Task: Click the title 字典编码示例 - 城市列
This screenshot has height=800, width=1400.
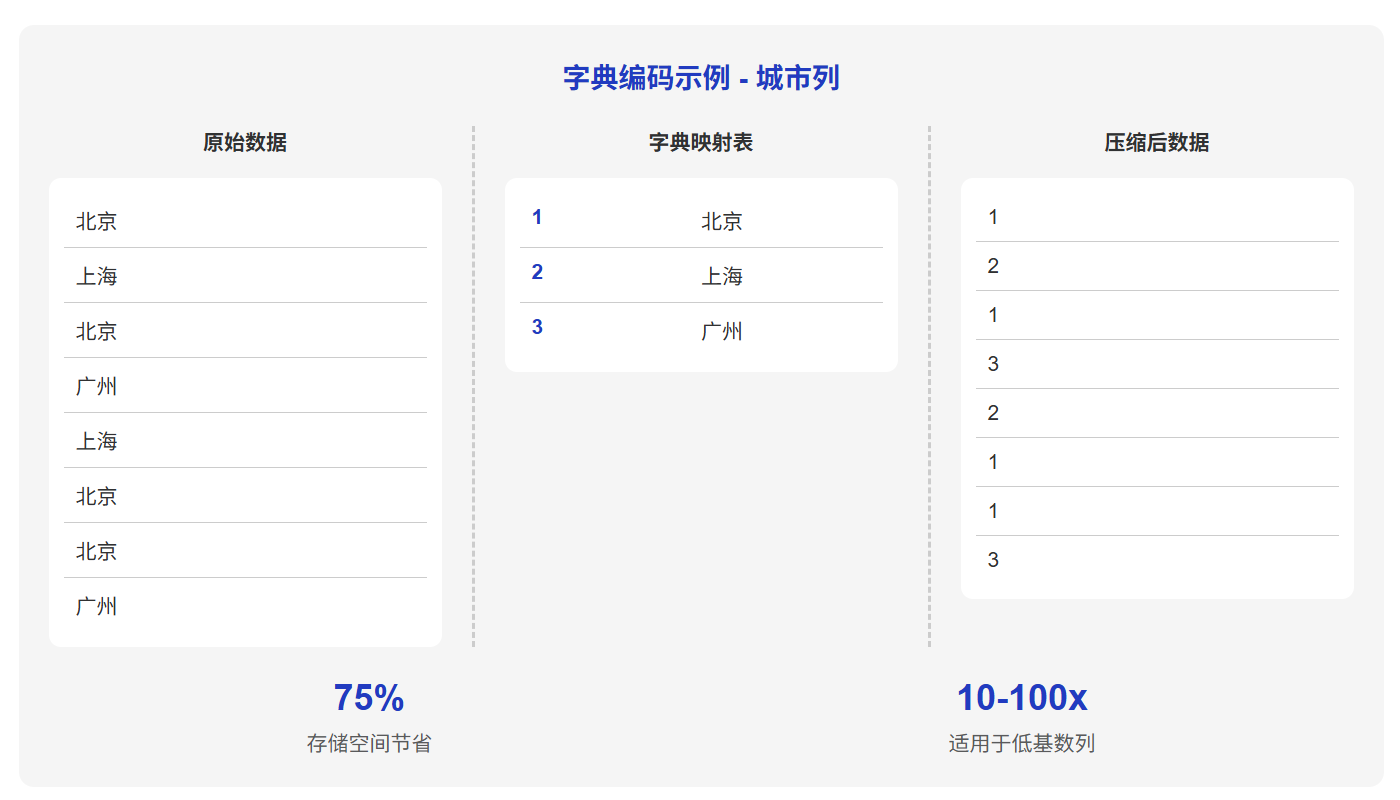Action: tap(701, 78)
